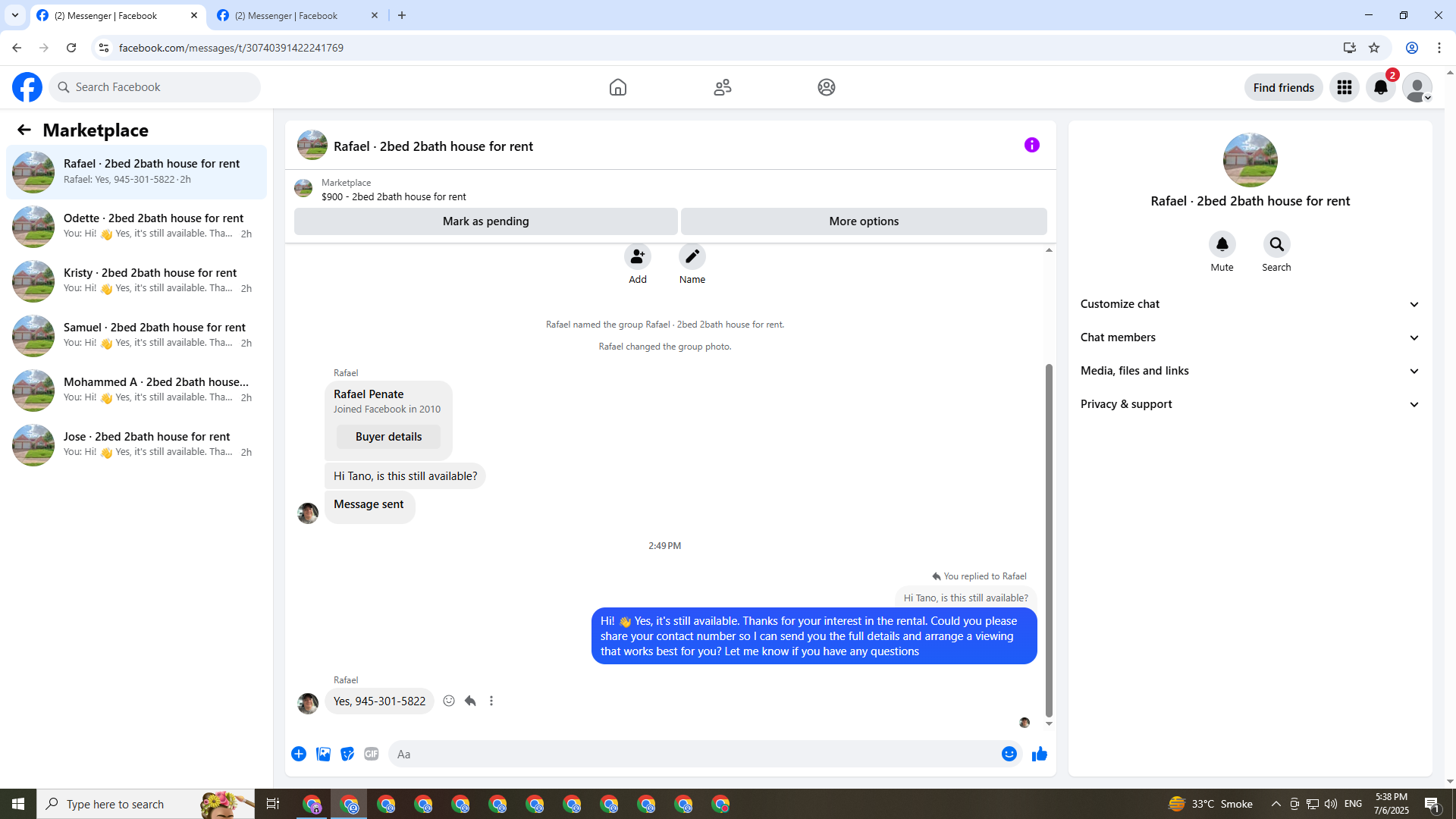Screen dimensions: 1456x819
Task: Focus the Search Facebook field
Action: click(155, 88)
